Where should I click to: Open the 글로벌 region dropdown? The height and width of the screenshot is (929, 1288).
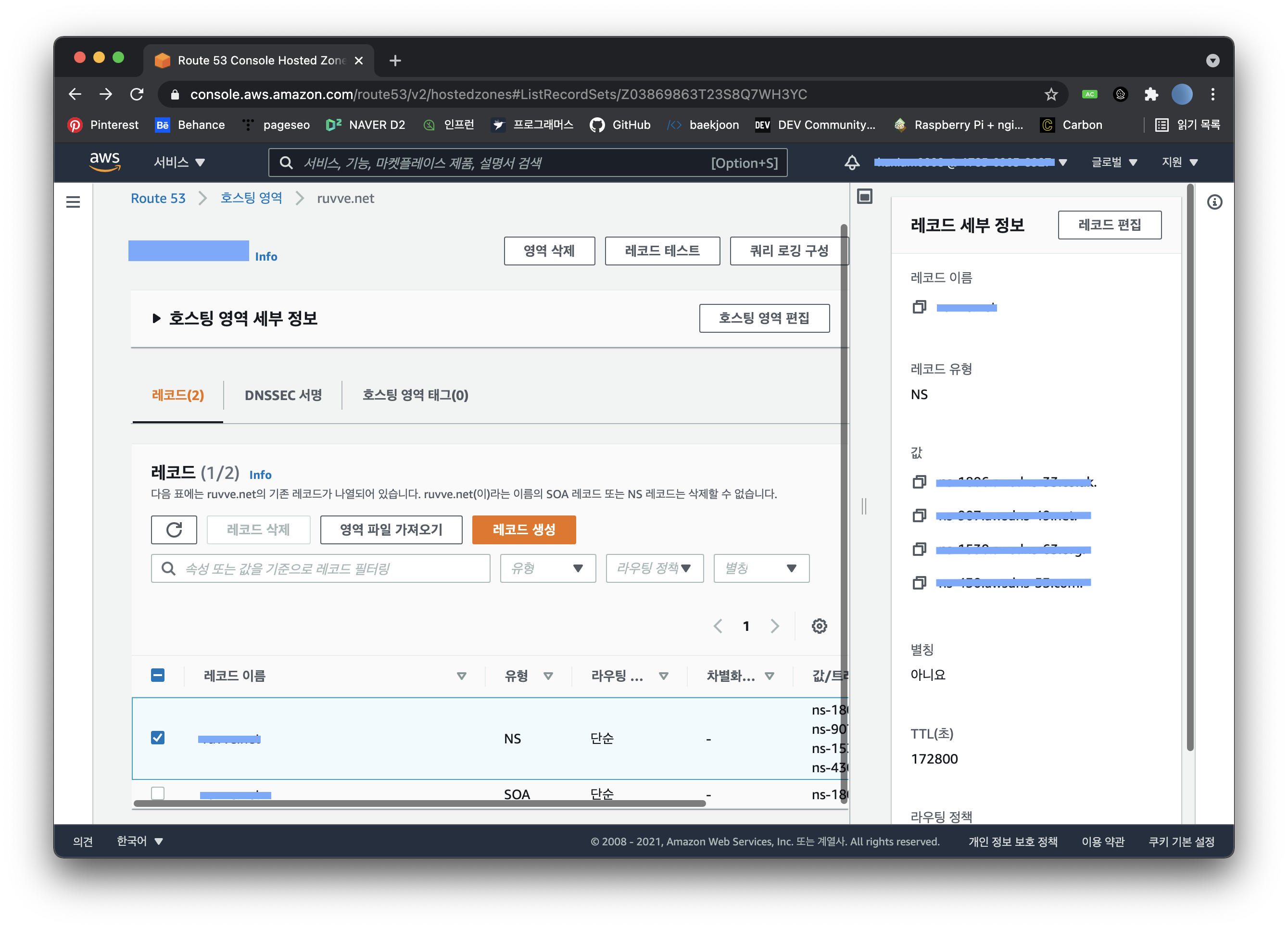pyautogui.click(x=1114, y=163)
